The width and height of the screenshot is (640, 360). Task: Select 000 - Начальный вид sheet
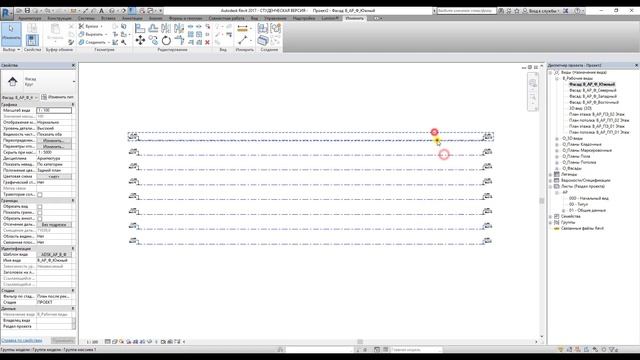[589, 198]
